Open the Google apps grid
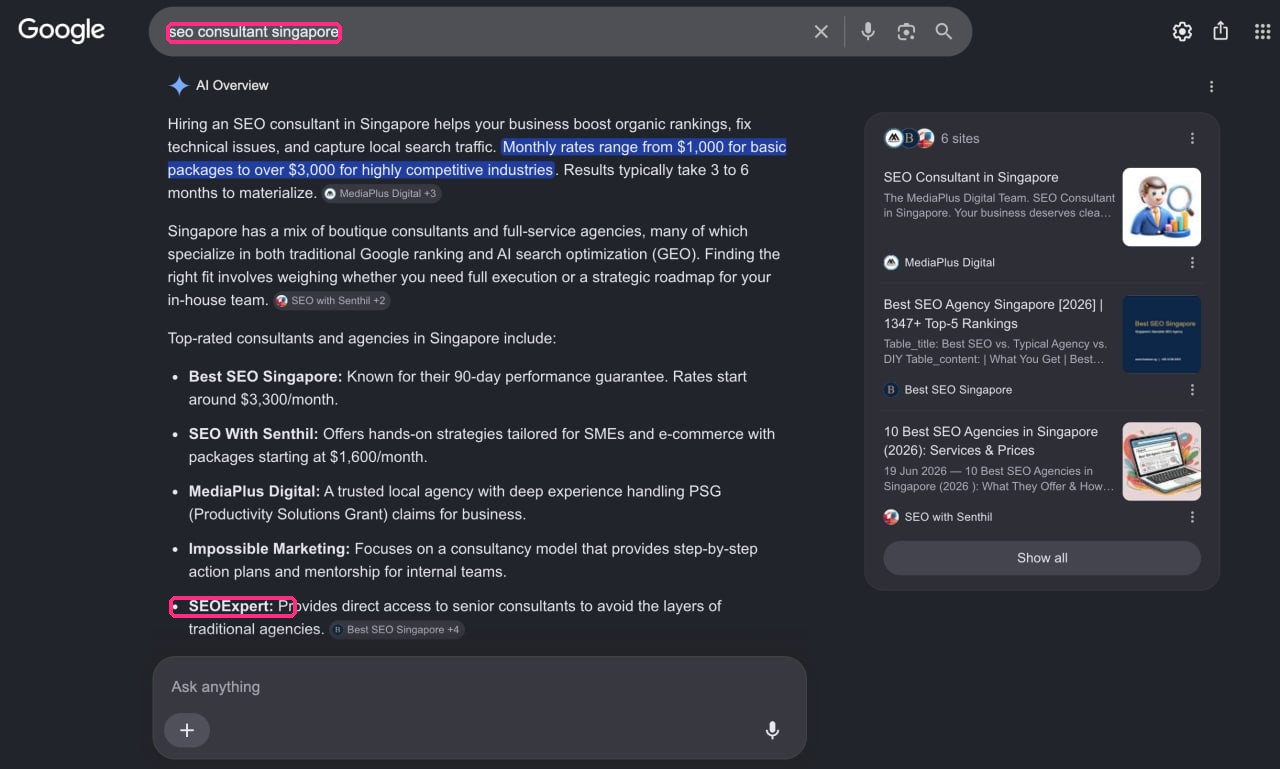 click(1262, 31)
